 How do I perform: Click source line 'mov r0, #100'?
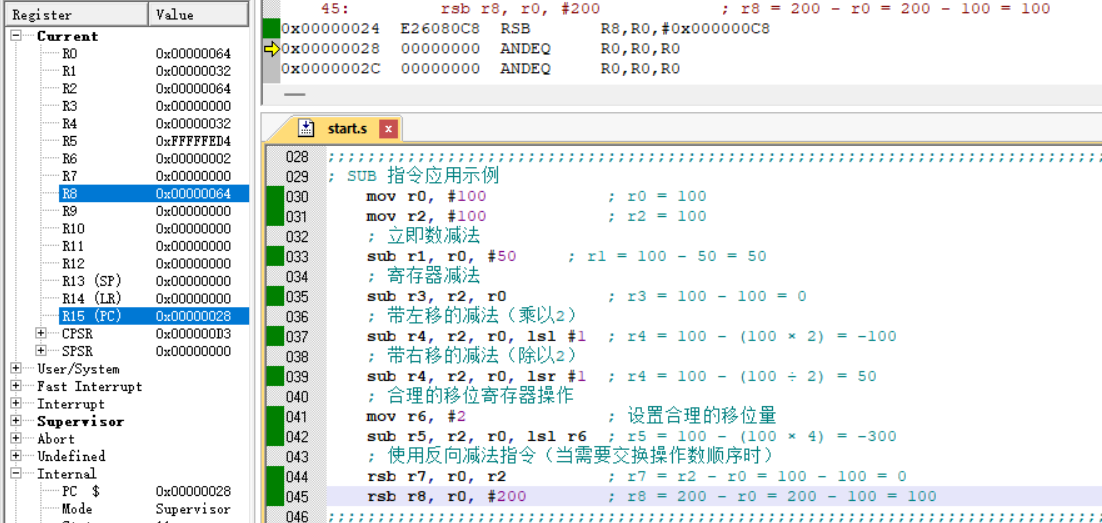426,196
